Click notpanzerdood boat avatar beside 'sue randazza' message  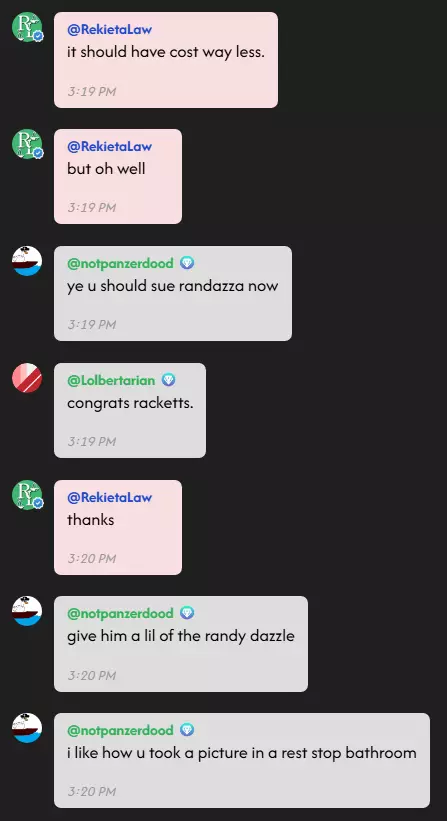[27, 261]
